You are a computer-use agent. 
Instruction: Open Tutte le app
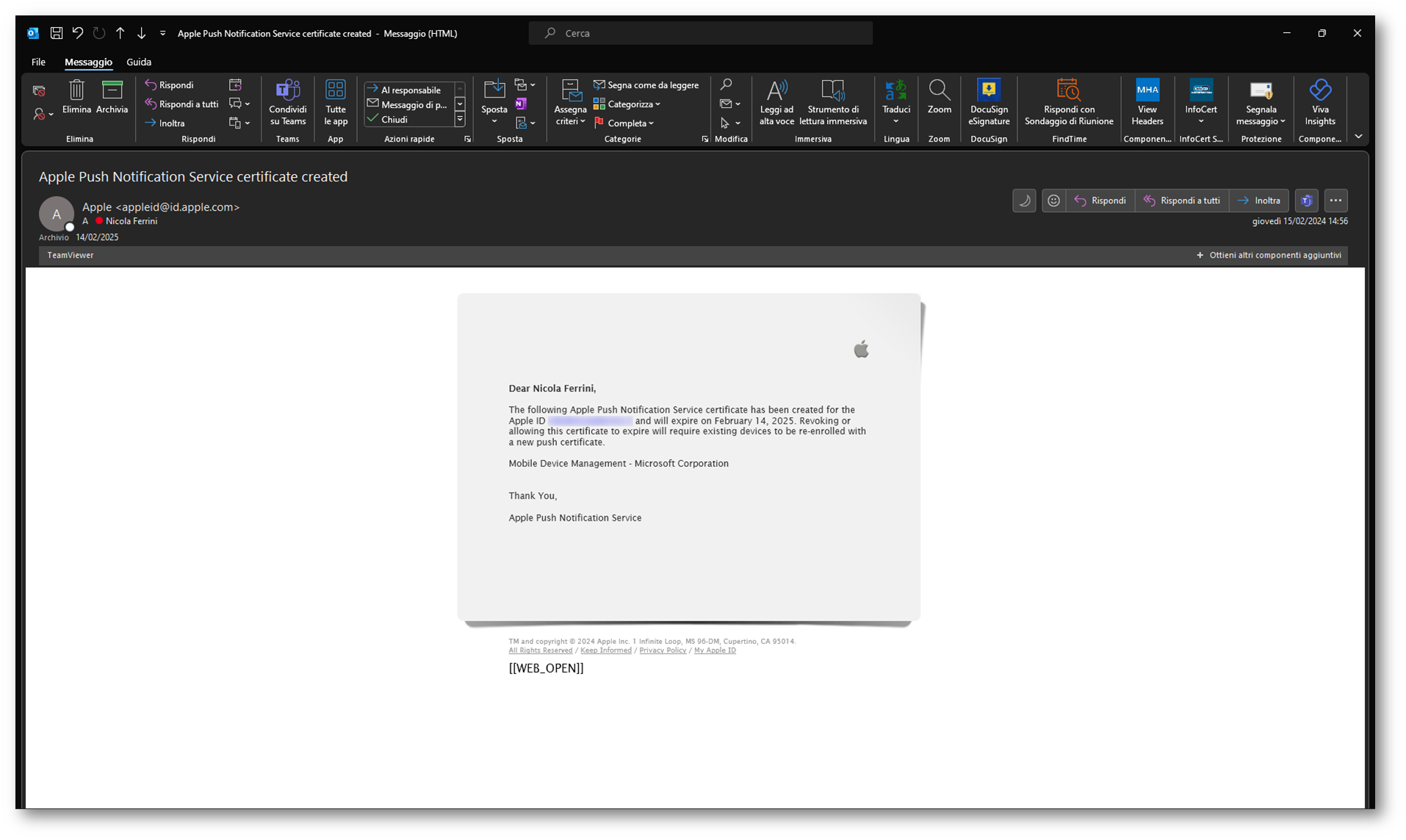point(336,103)
